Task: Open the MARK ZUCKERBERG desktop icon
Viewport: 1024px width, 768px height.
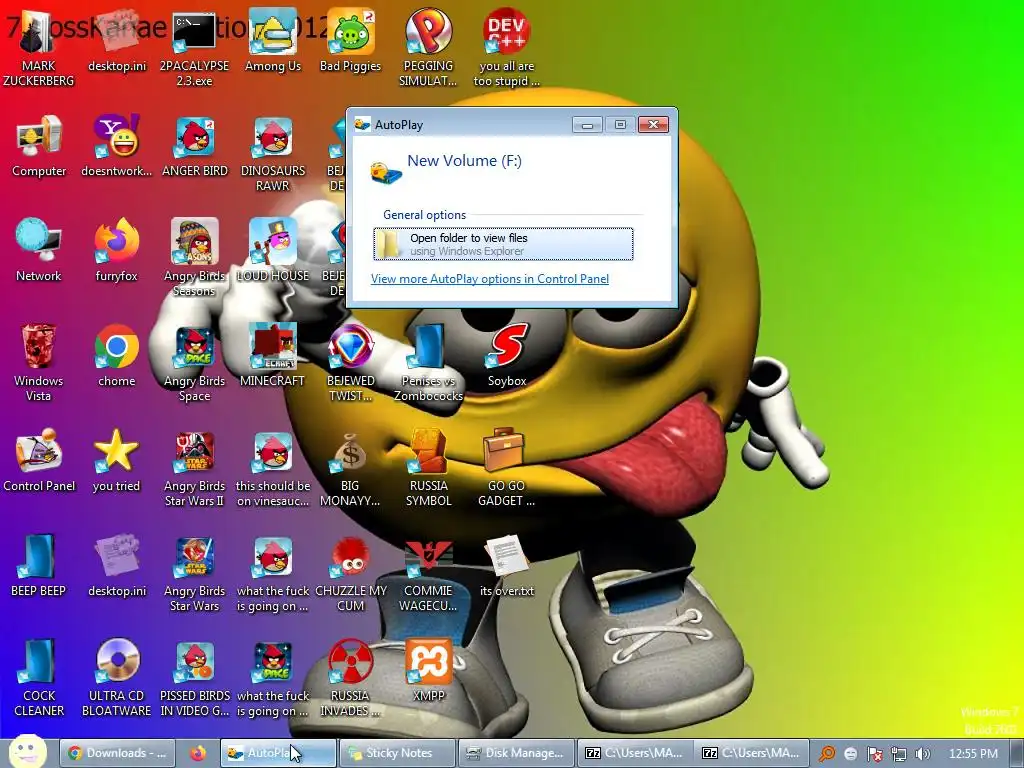Action: click(39, 47)
